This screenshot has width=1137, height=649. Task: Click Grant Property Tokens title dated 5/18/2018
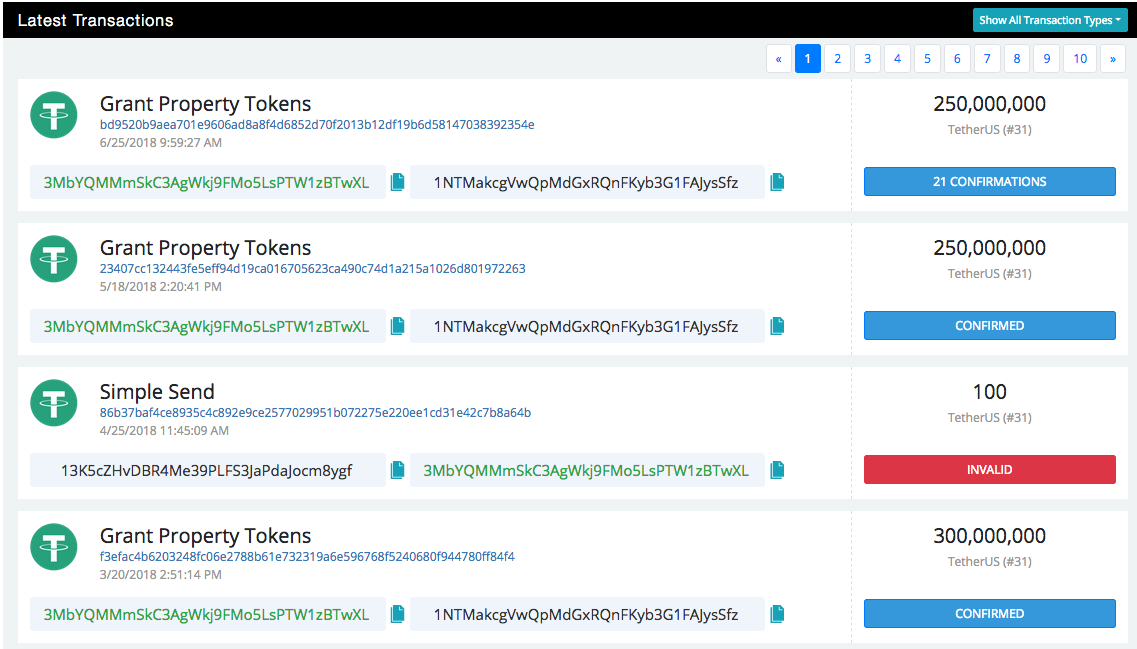coord(205,249)
